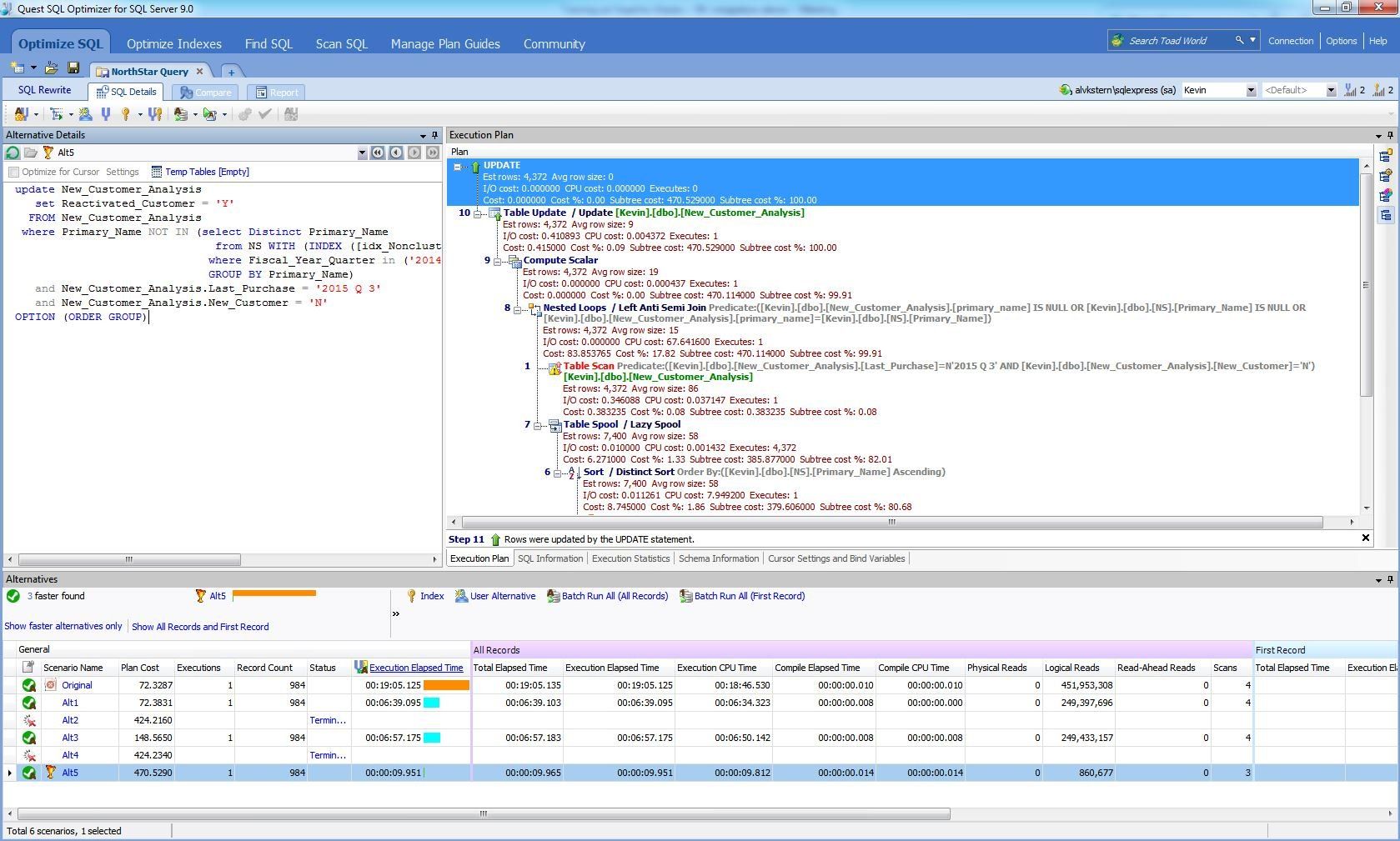Click the fourth plan display icon on right sidebar

point(1386,216)
